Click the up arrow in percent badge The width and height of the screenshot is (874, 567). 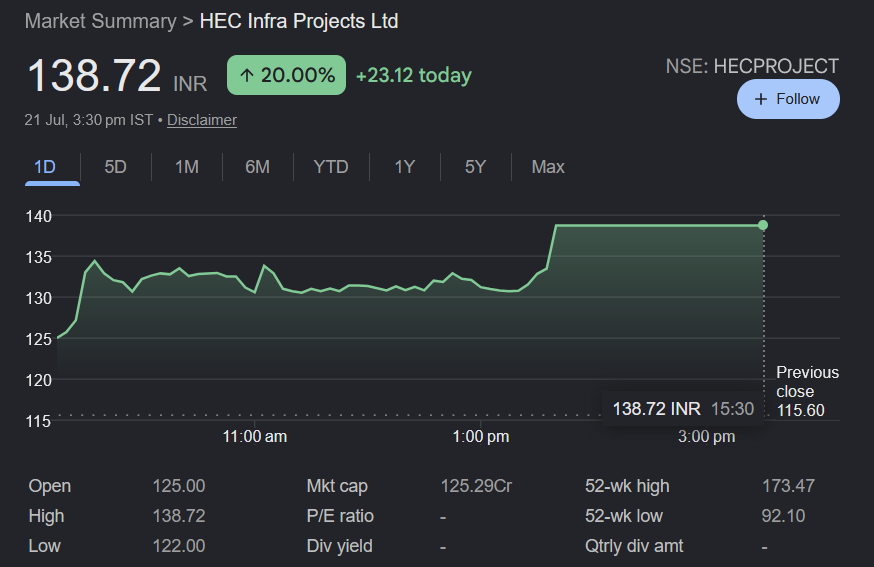click(x=247, y=75)
